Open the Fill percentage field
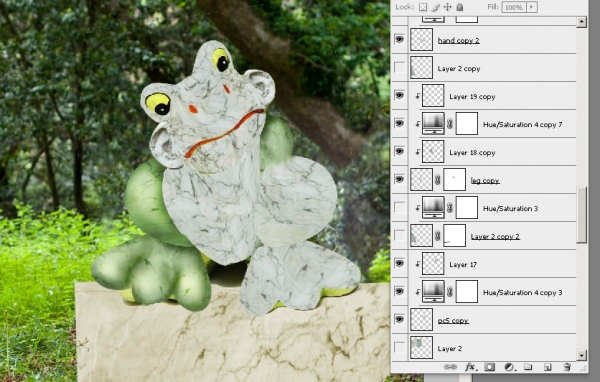 point(514,7)
